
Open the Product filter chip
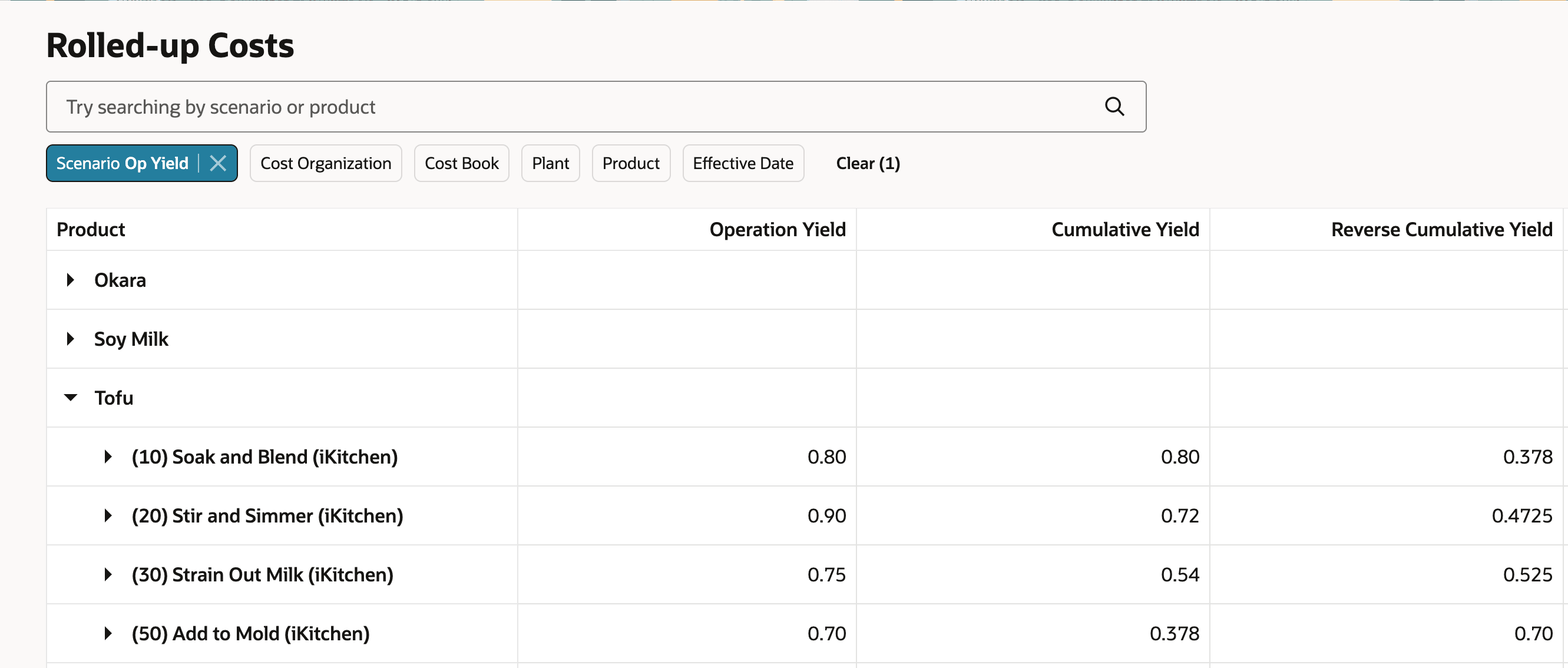(x=631, y=163)
